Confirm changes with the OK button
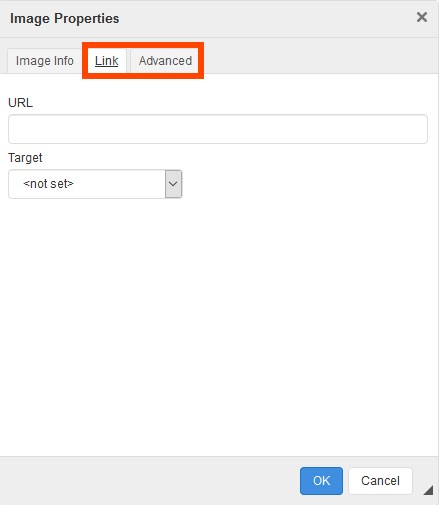 click(x=321, y=481)
